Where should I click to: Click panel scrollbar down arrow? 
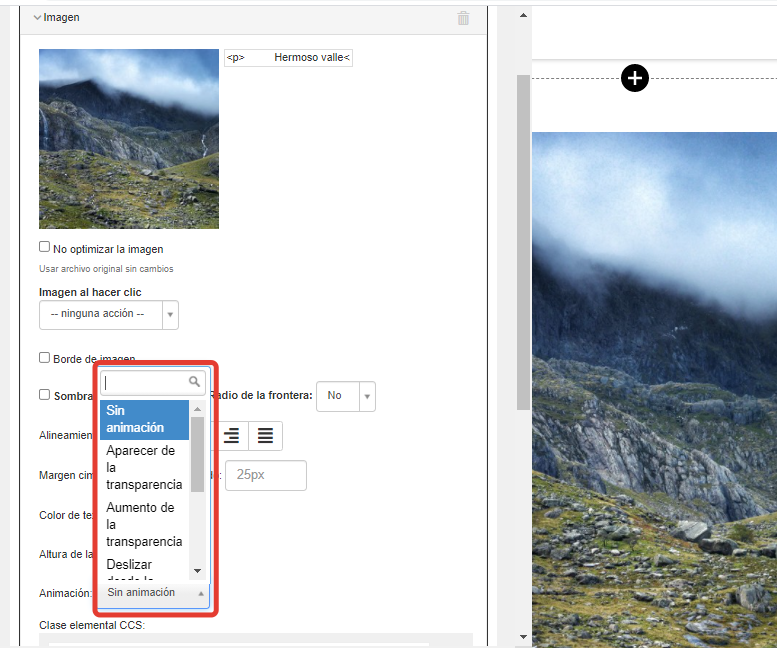(523, 637)
